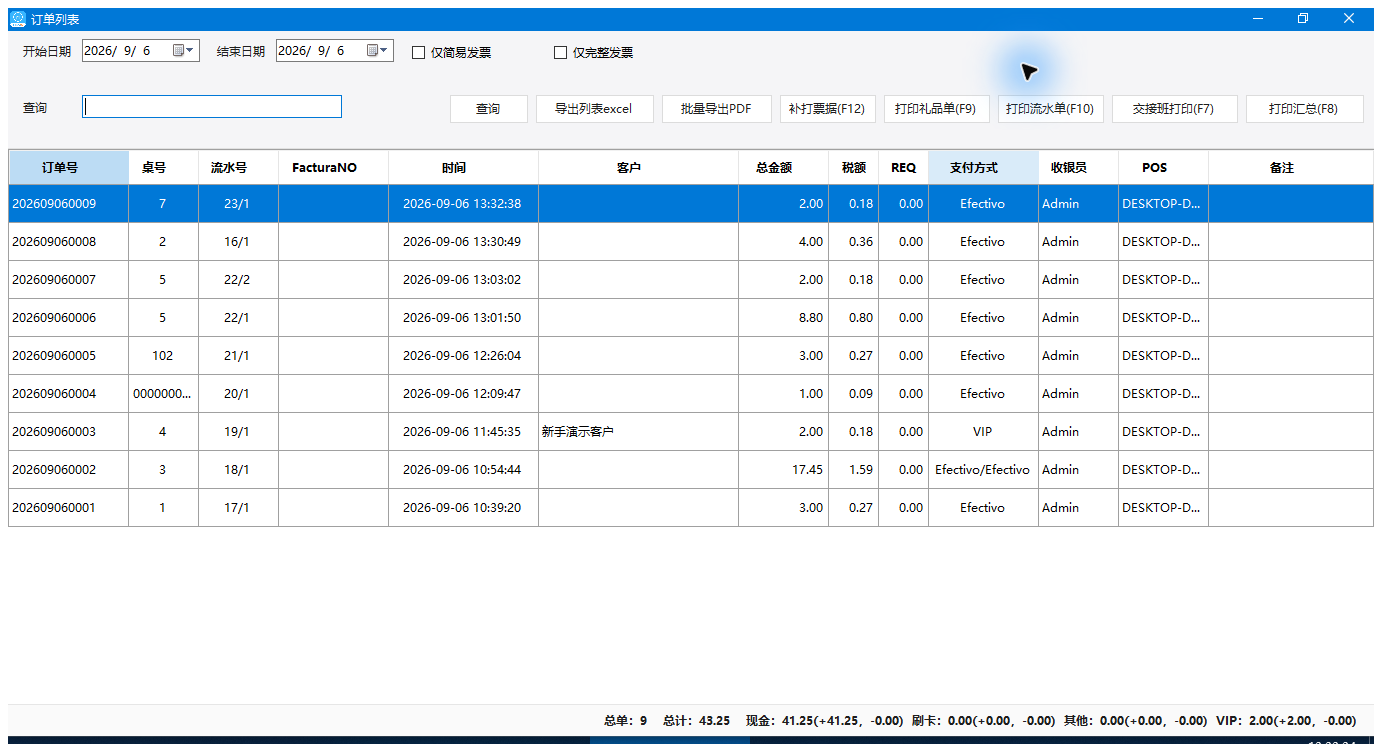Click 打印礼品单(F9) button
The height and width of the screenshot is (744, 1382).
click(x=936, y=109)
